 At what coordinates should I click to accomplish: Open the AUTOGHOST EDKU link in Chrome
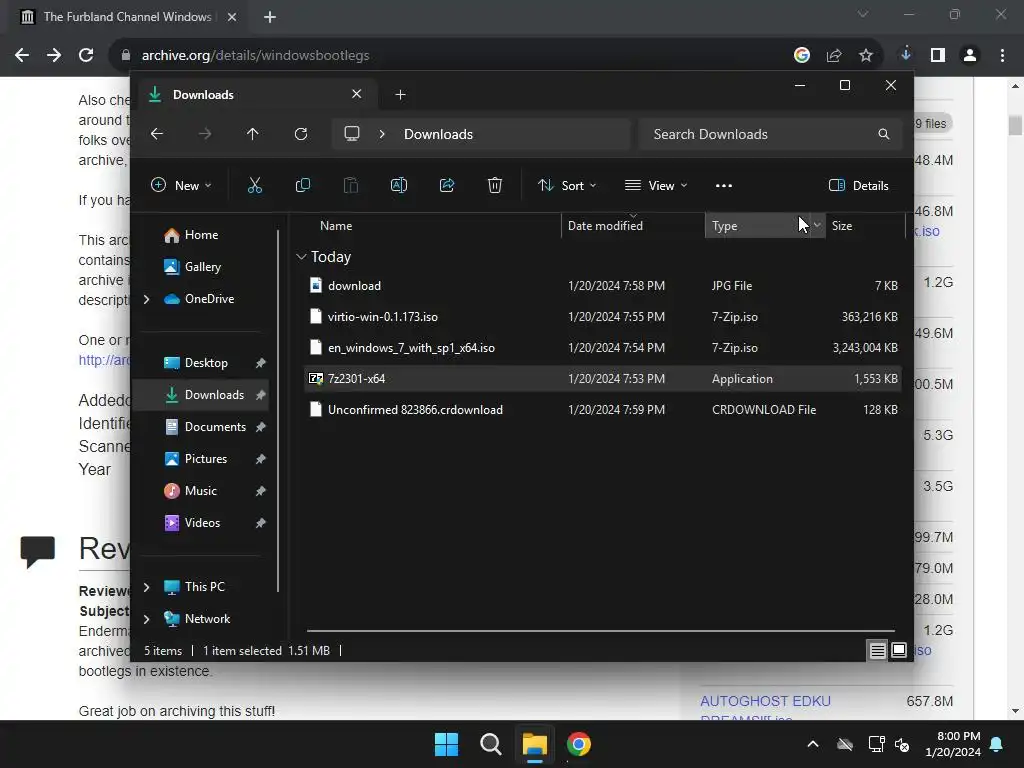(x=765, y=701)
